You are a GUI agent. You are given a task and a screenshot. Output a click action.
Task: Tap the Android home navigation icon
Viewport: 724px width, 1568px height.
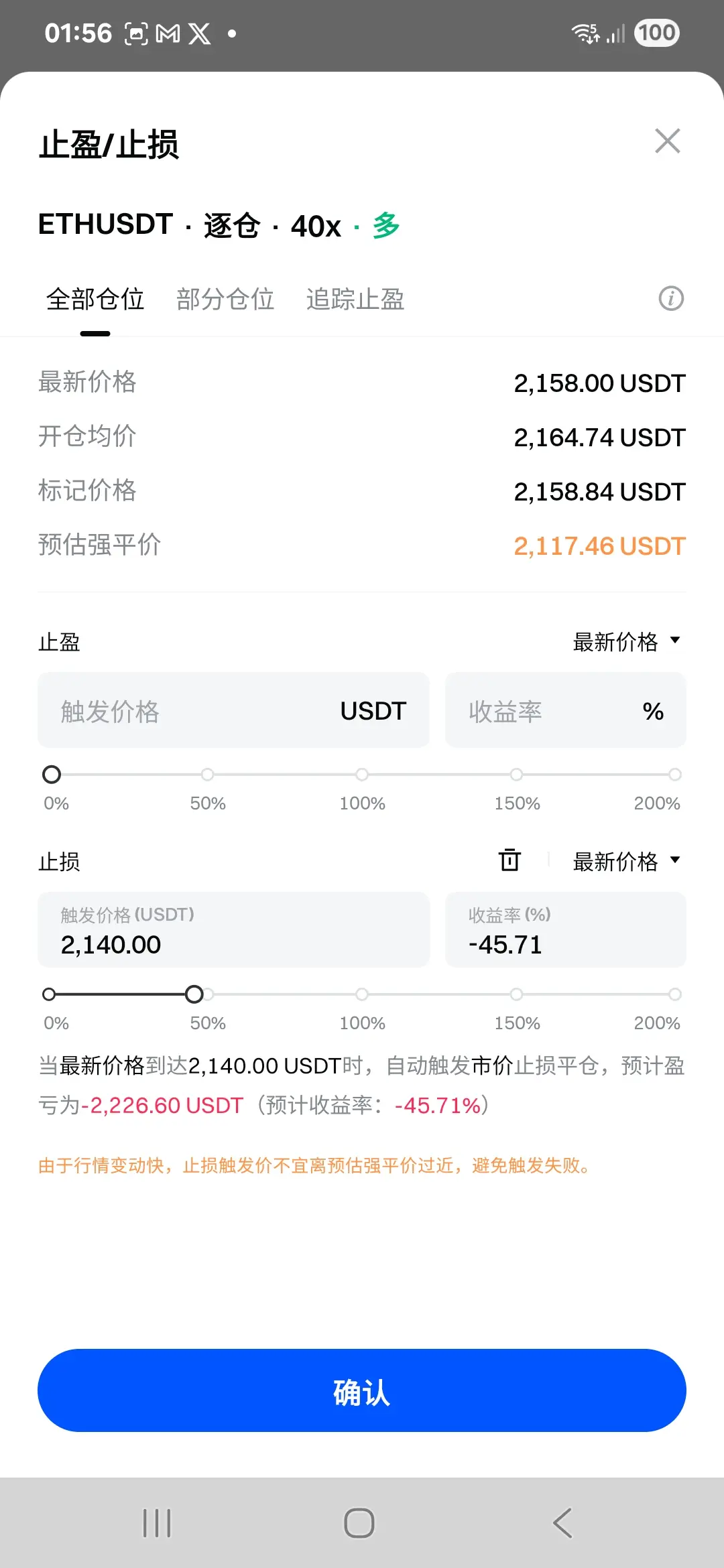point(359,1522)
